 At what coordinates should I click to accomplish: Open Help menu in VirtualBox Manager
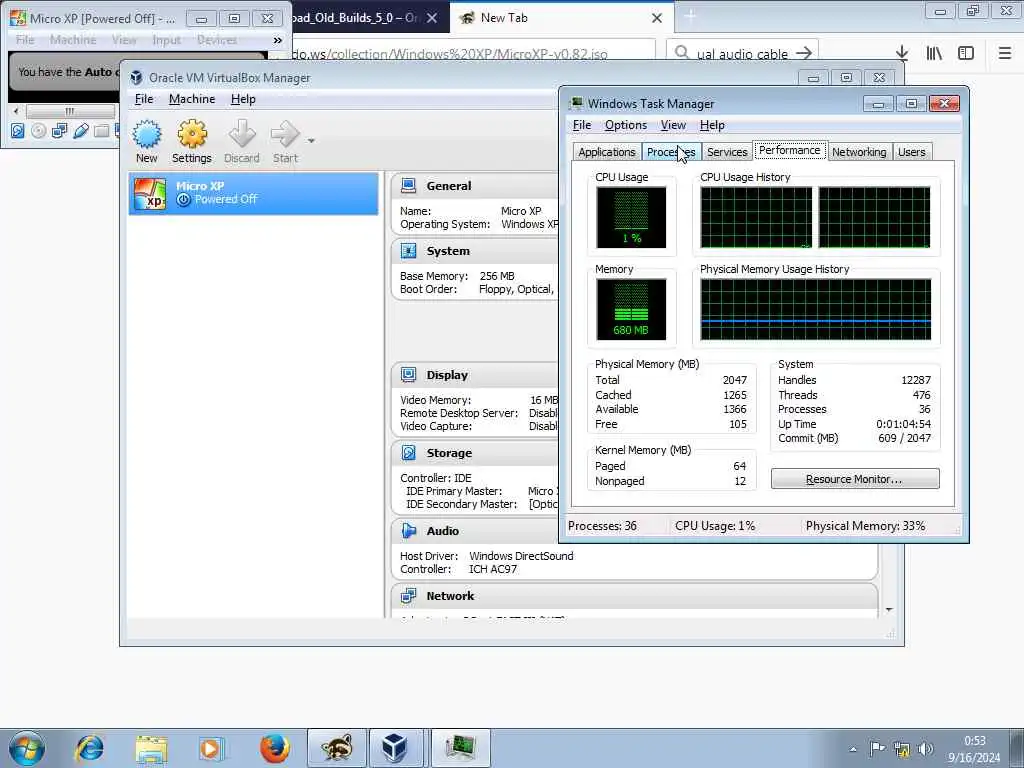pos(243,99)
